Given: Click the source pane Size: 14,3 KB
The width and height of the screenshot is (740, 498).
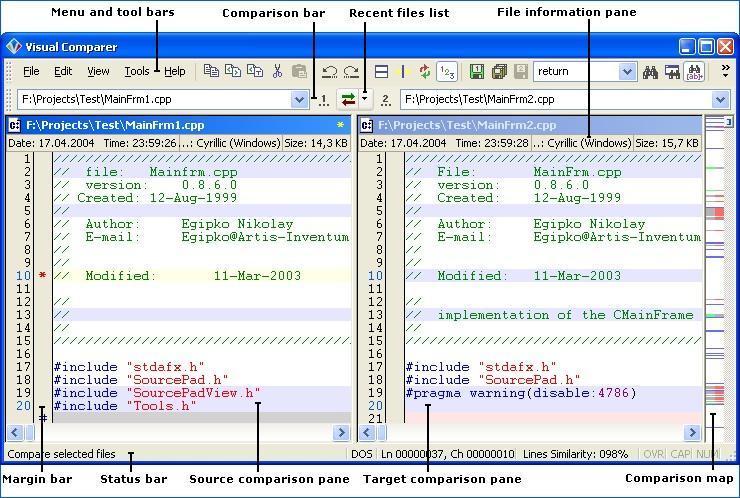Looking at the screenshot, I should (x=316, y=143).
